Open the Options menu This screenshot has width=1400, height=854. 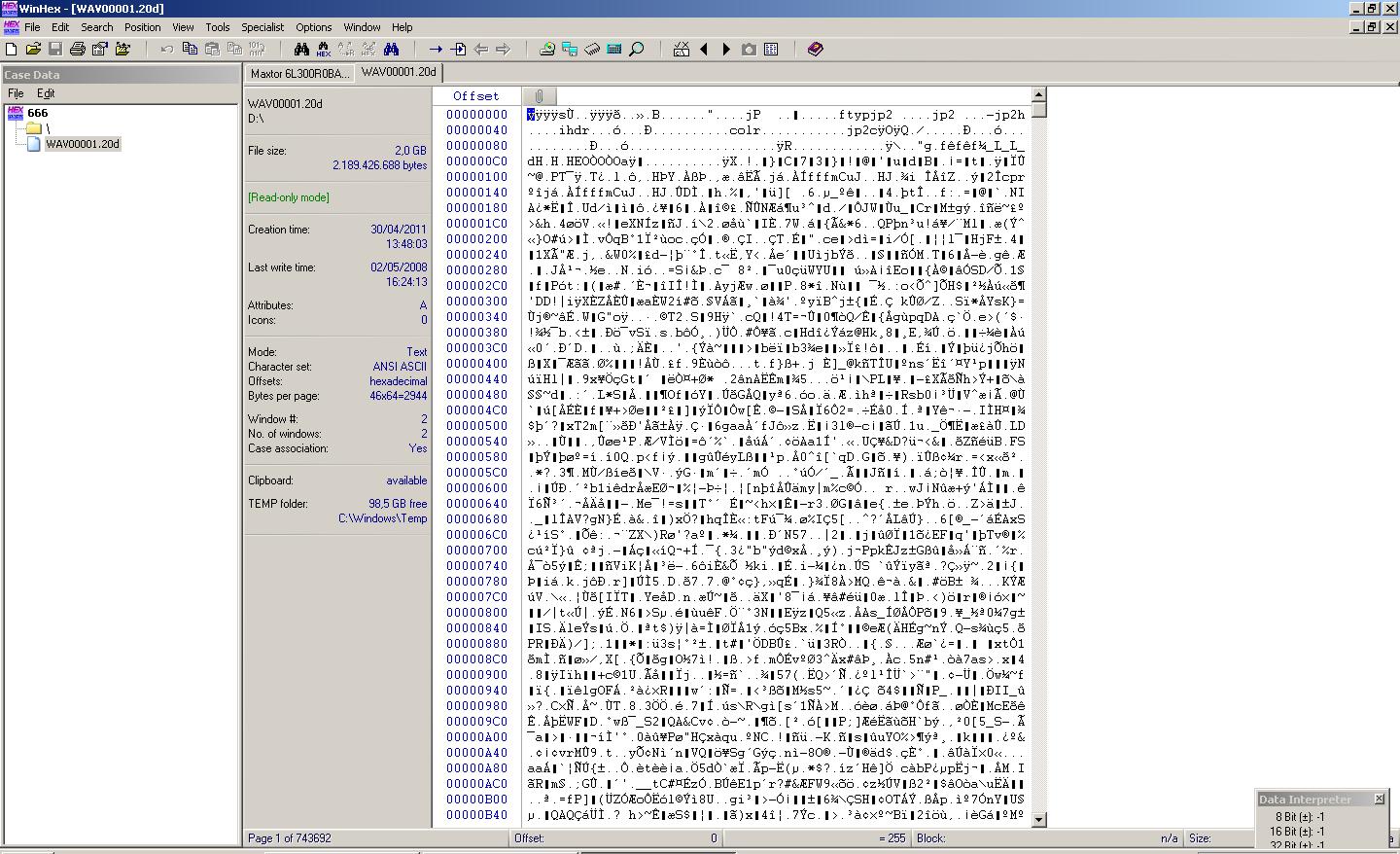pos(313,27)
